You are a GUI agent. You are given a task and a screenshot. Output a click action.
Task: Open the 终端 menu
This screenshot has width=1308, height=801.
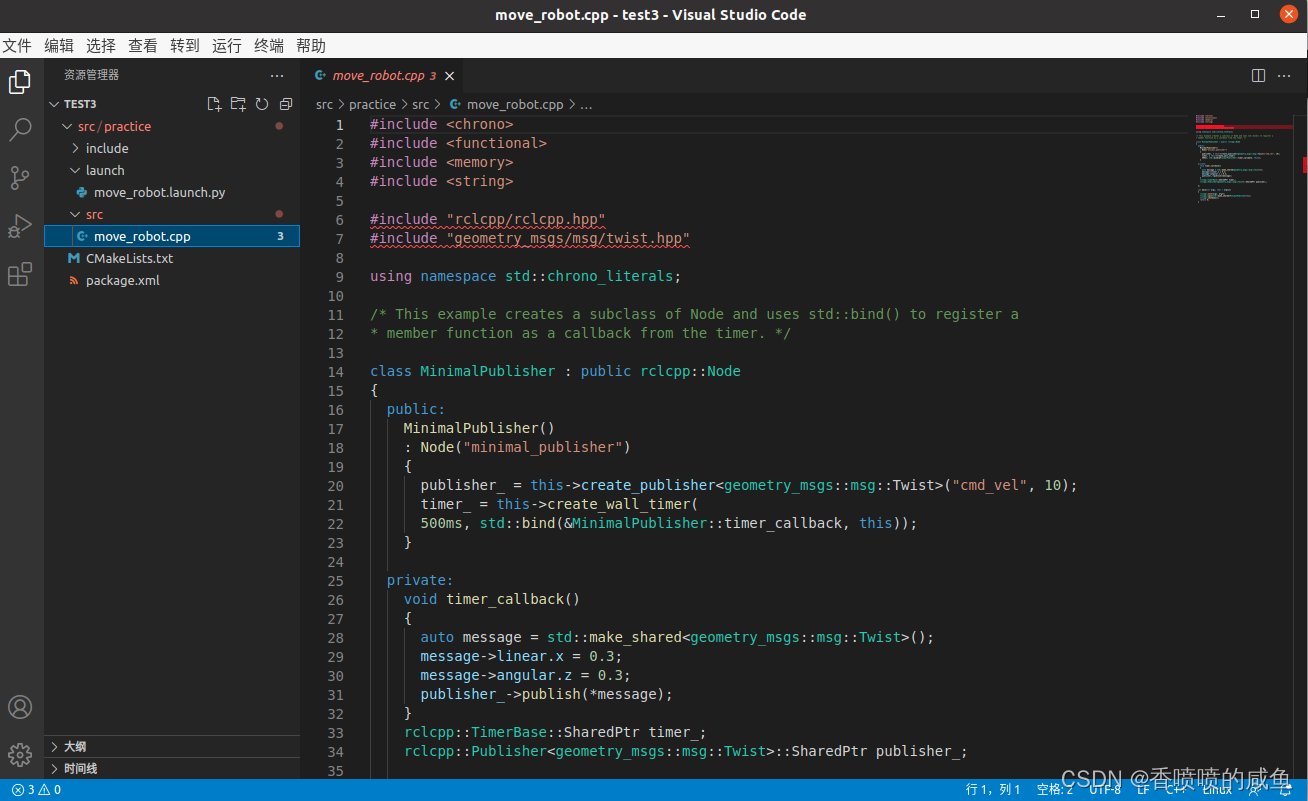(269, 46)
